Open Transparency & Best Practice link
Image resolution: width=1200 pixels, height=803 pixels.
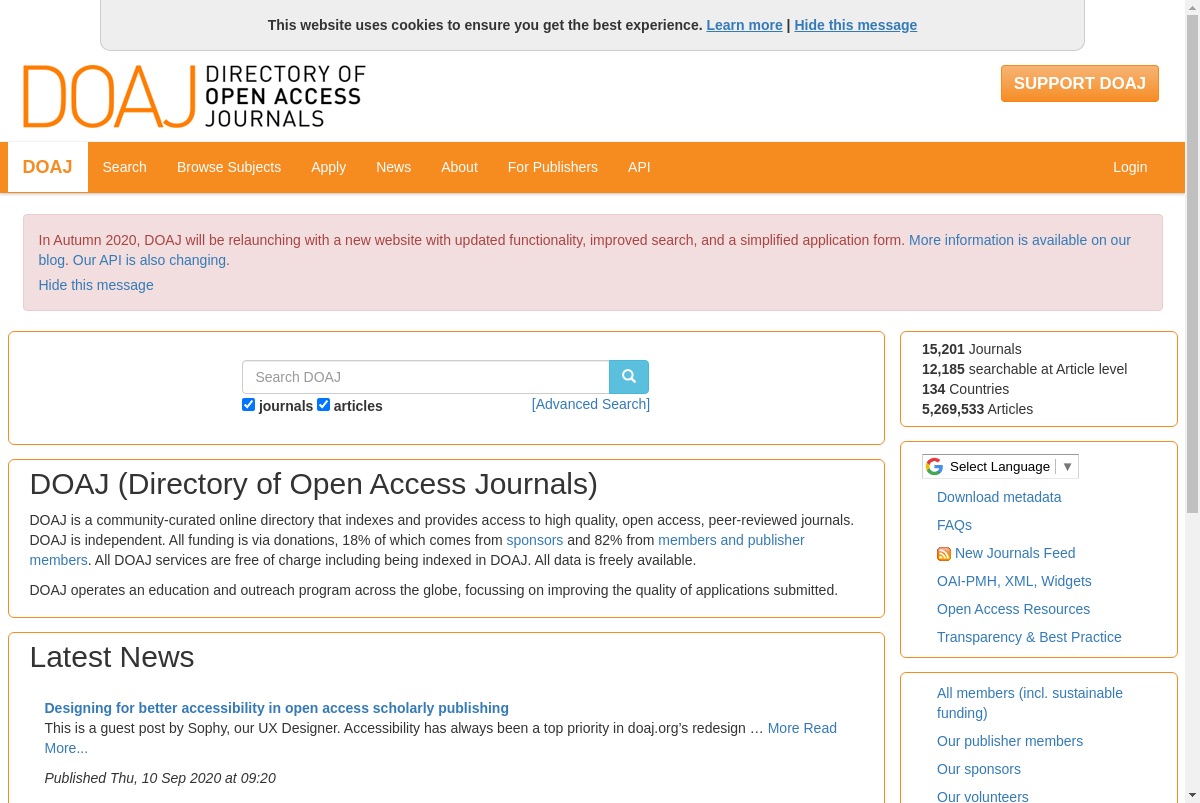1029,637
